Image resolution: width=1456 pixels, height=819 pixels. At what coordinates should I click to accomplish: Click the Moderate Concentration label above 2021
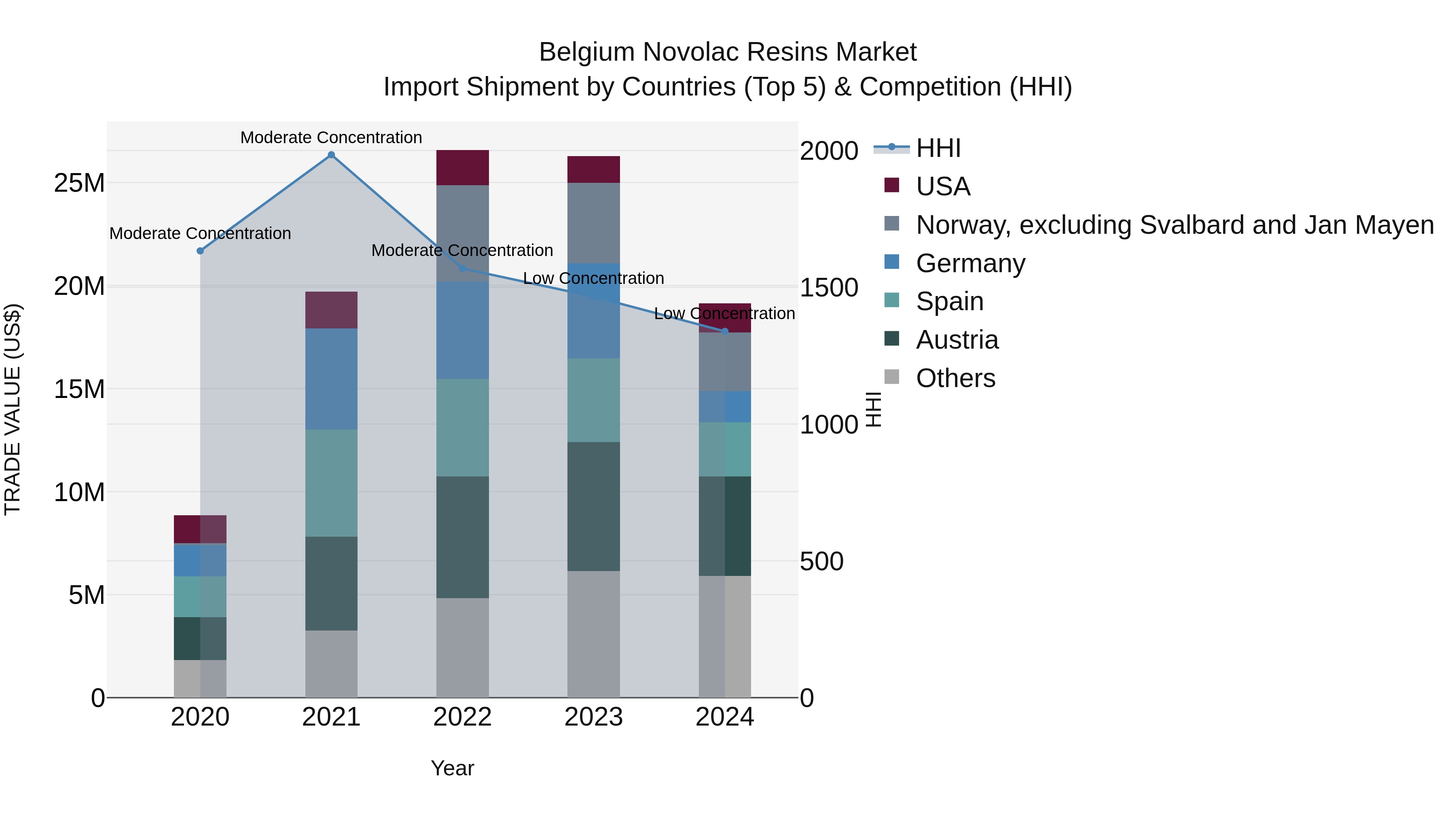tap(331, 138)
